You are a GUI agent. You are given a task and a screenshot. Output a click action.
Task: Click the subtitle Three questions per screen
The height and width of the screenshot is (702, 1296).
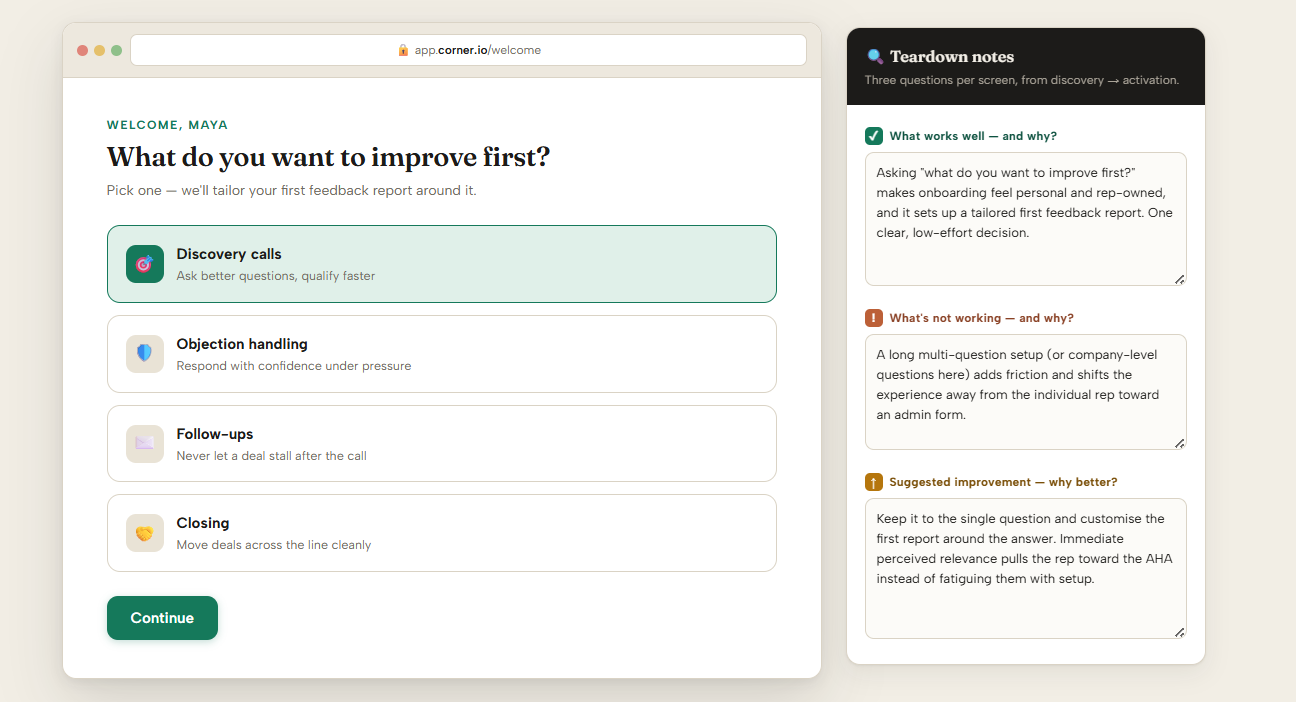1022,80
